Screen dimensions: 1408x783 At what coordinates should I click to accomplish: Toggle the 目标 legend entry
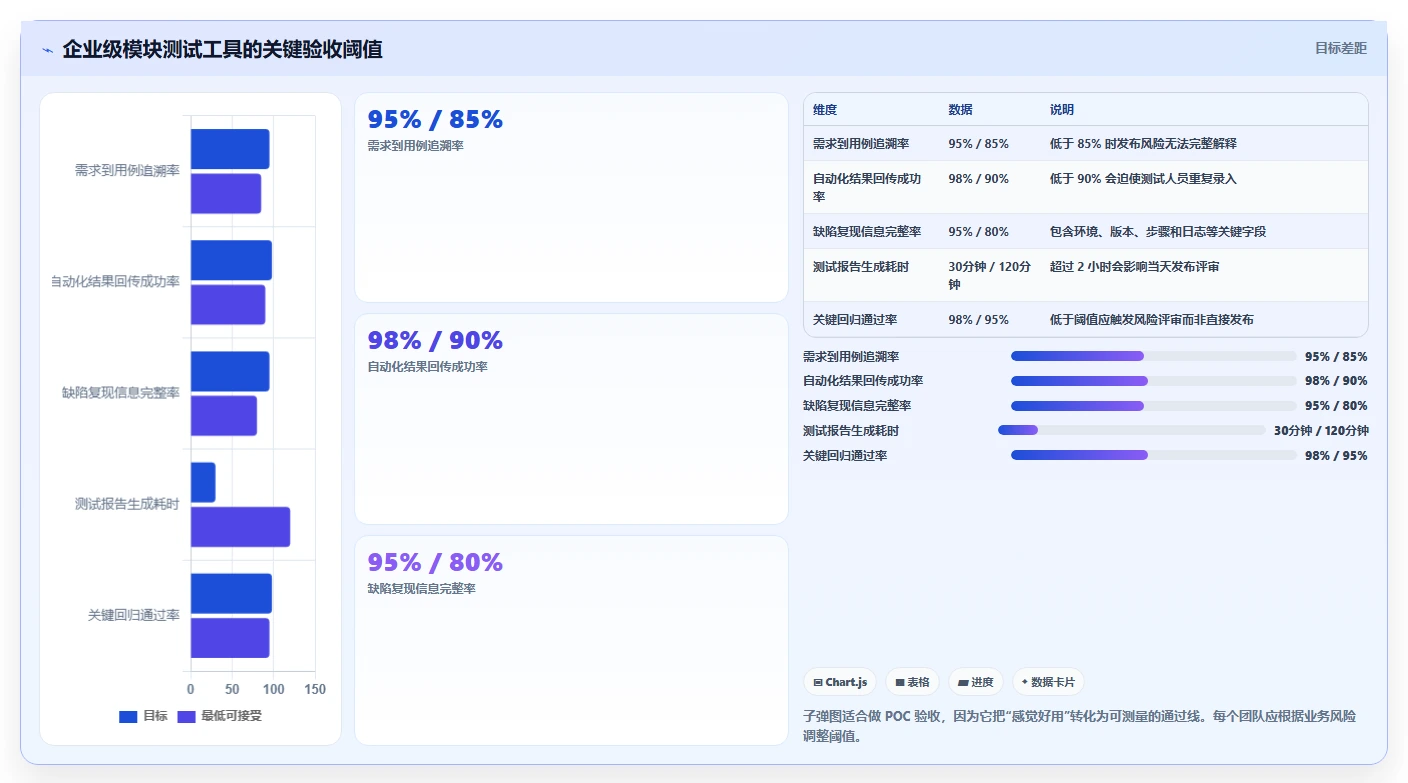point(143,716)
